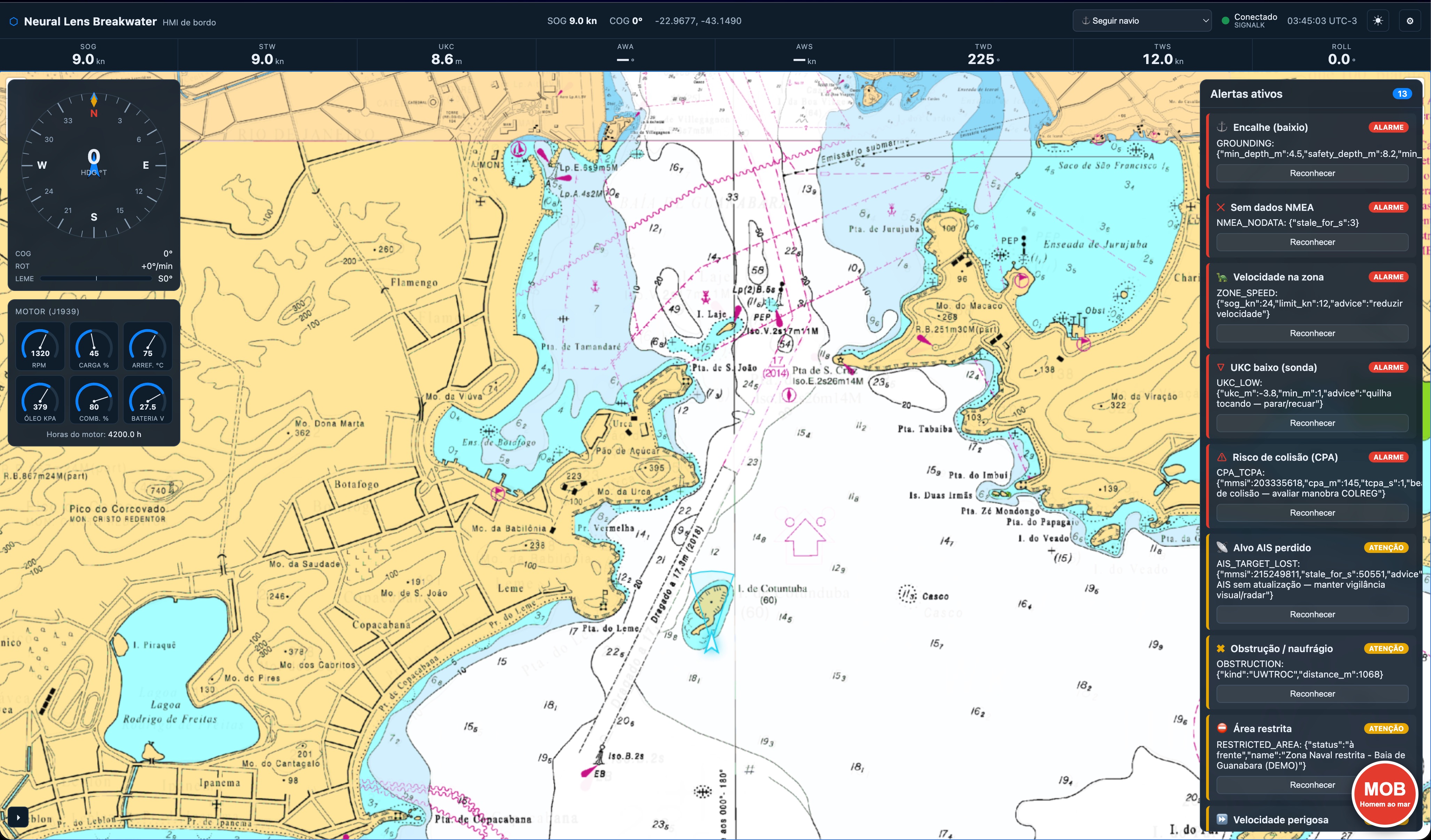This screenshot has width=1431, height=840.
Task: Click the Casco wreck symbol on chart
Action: [x=907, y=594]
